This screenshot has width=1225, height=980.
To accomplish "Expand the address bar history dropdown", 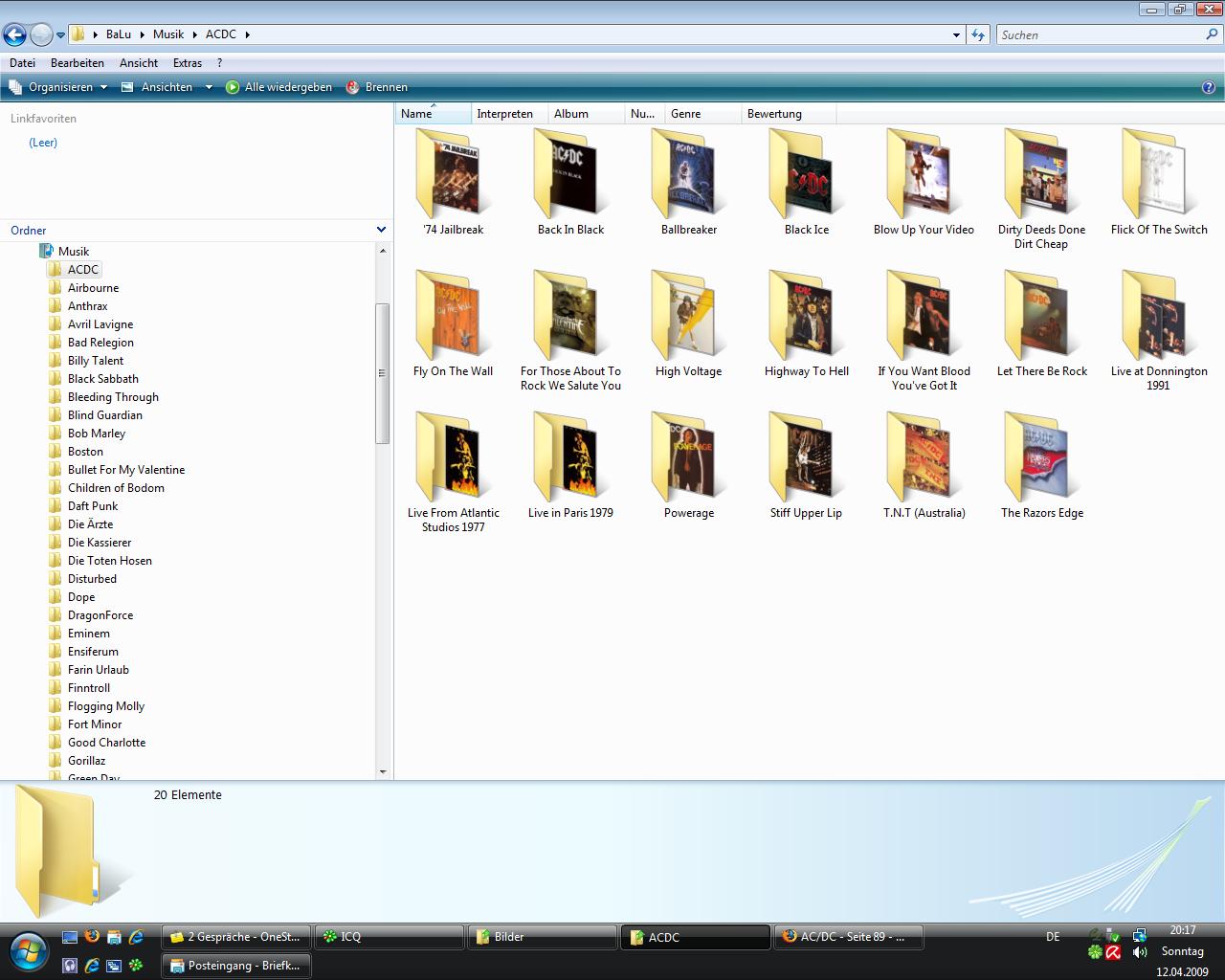I will click(956, 34).
